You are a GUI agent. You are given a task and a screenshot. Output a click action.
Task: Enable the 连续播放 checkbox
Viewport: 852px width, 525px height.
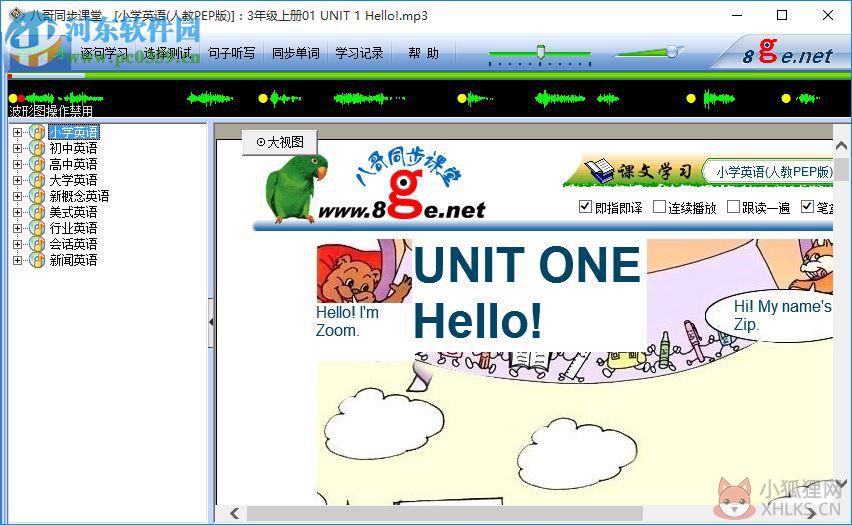tap(659, 207)
